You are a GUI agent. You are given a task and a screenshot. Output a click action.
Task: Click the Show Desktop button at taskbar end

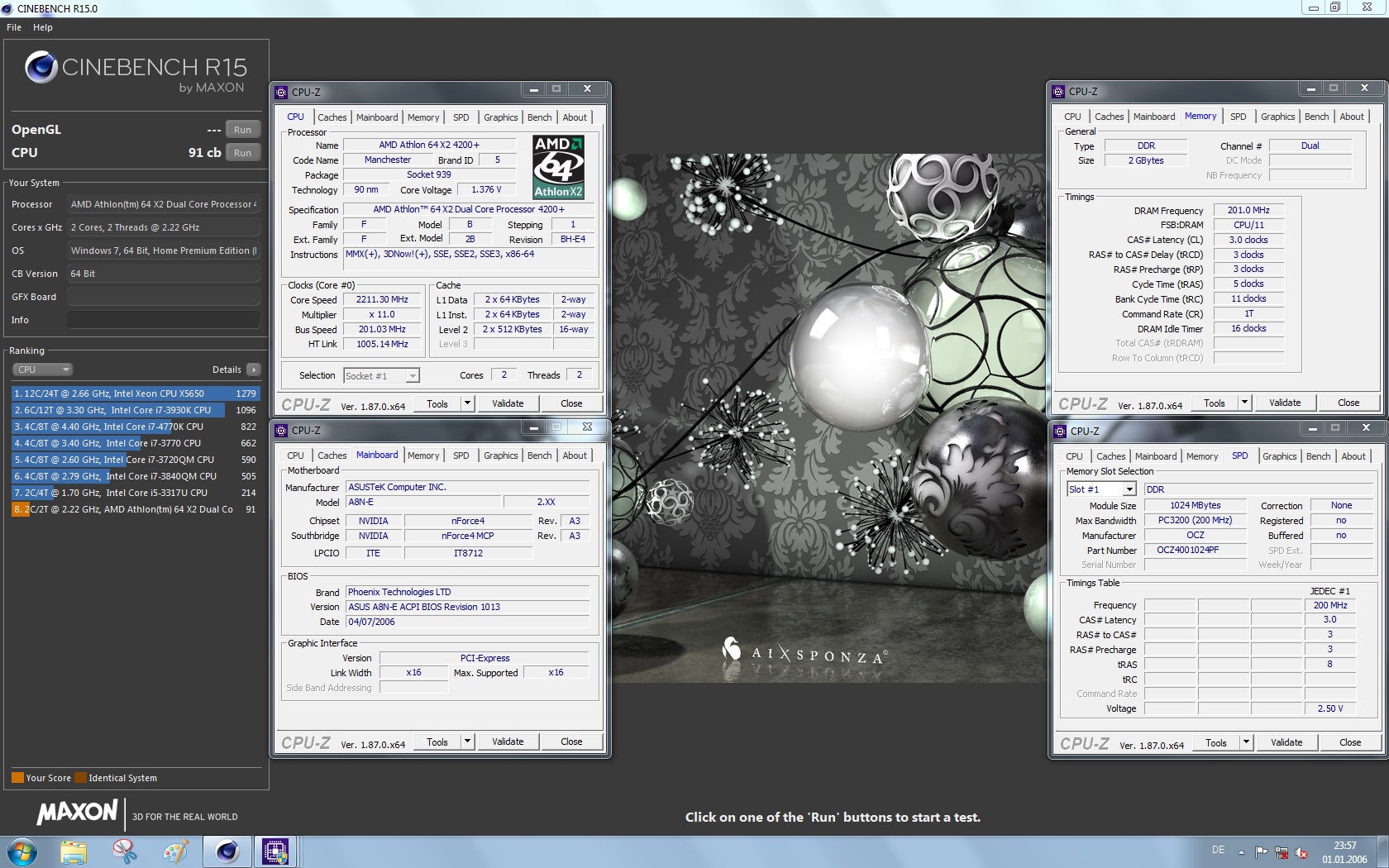1382,852
